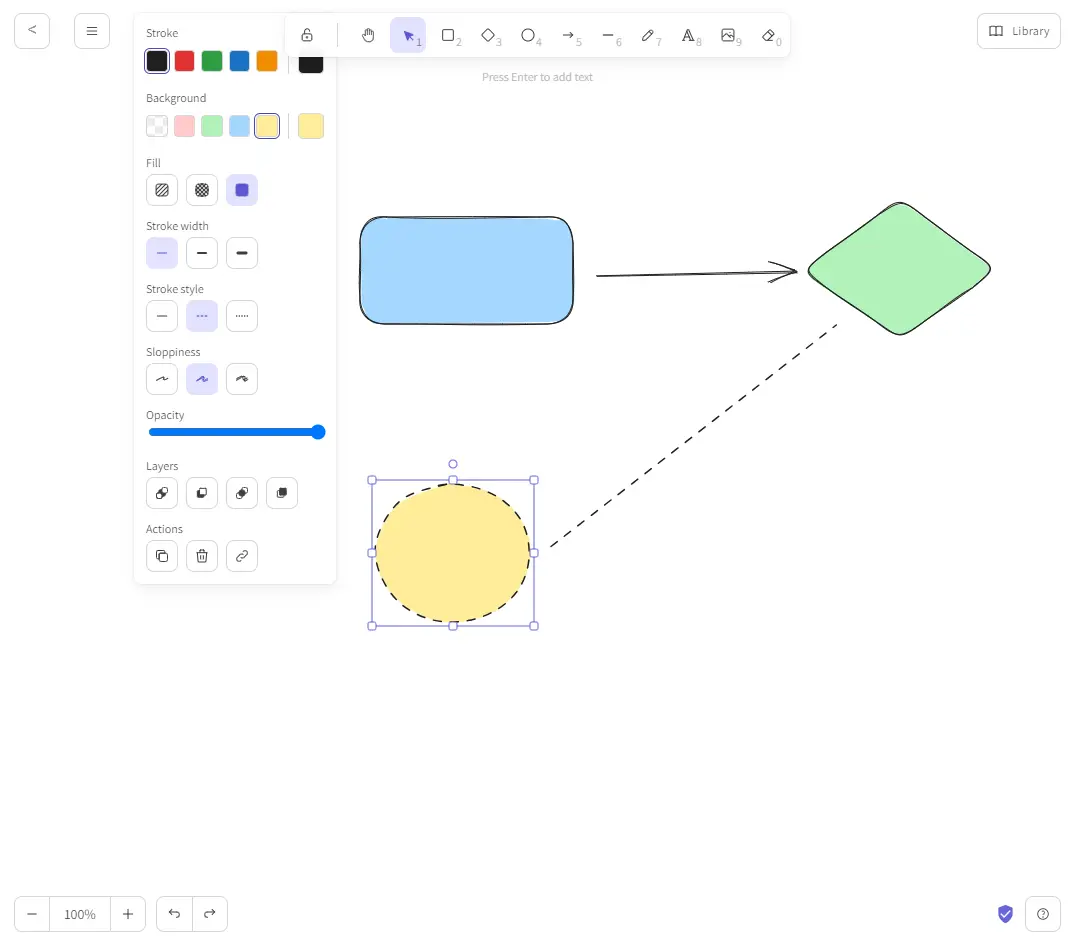1068x945 pixels.
Task: Switch sloppiness to cartoonist
Action: click(242, 379)
